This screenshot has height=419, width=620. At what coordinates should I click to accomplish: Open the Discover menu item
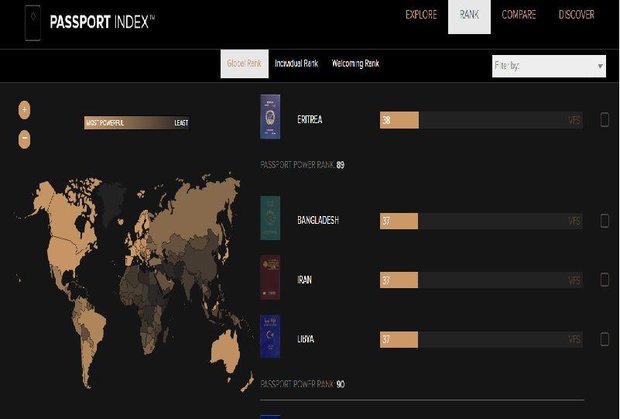click(x=576, y=15)
